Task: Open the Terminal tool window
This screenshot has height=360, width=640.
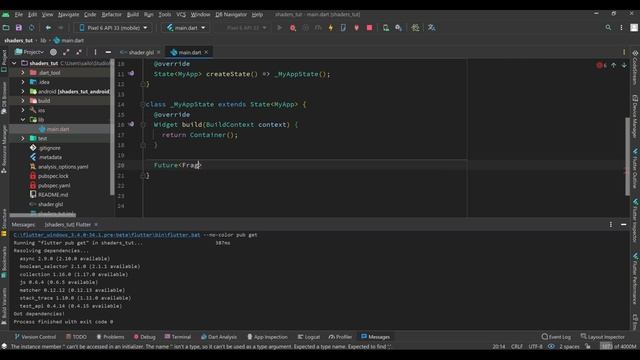Action: pos(178,337)
